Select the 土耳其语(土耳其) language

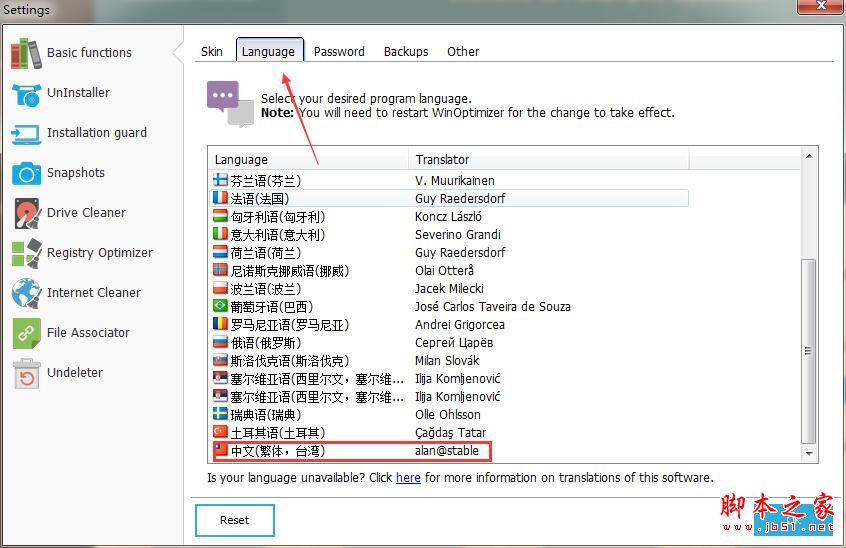(278, 433)
